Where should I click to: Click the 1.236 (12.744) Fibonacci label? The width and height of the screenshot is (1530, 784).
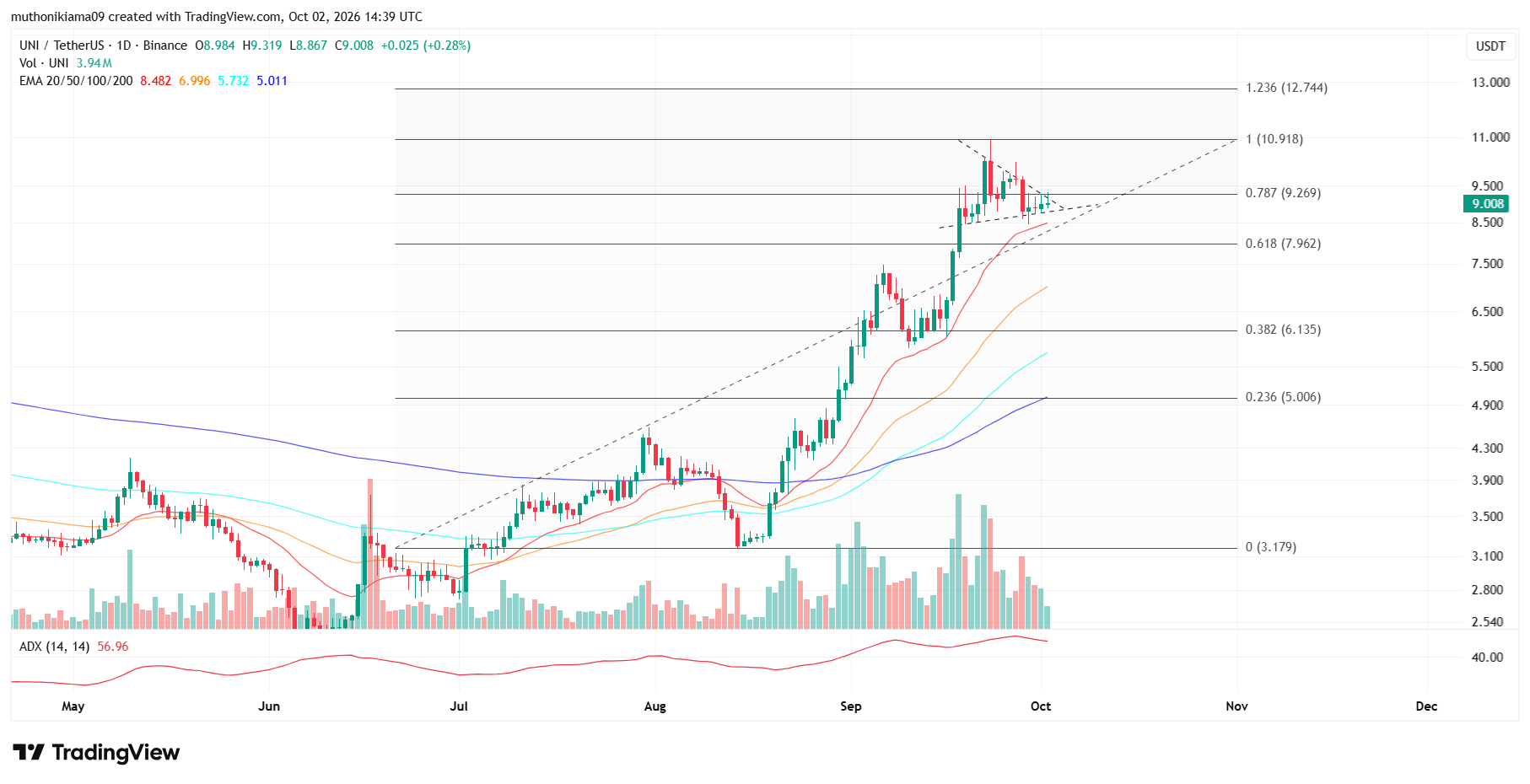click(1286, 88)
